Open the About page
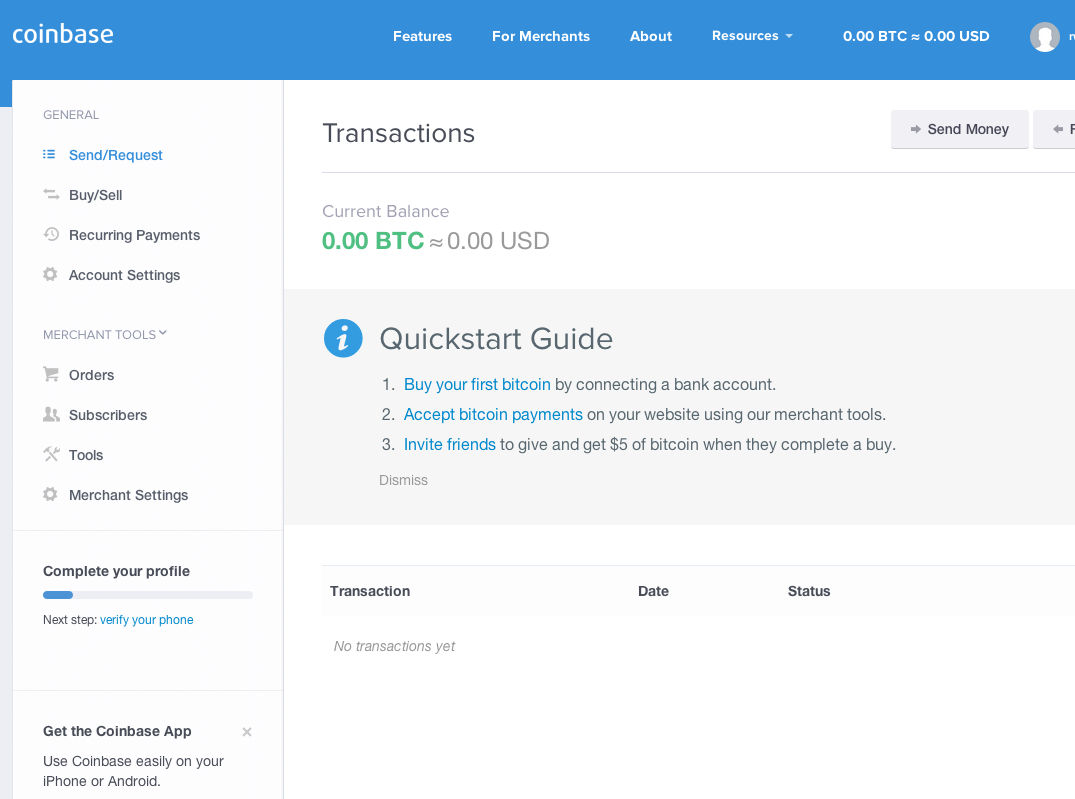The image size is (1075, 799). (651, 36)
